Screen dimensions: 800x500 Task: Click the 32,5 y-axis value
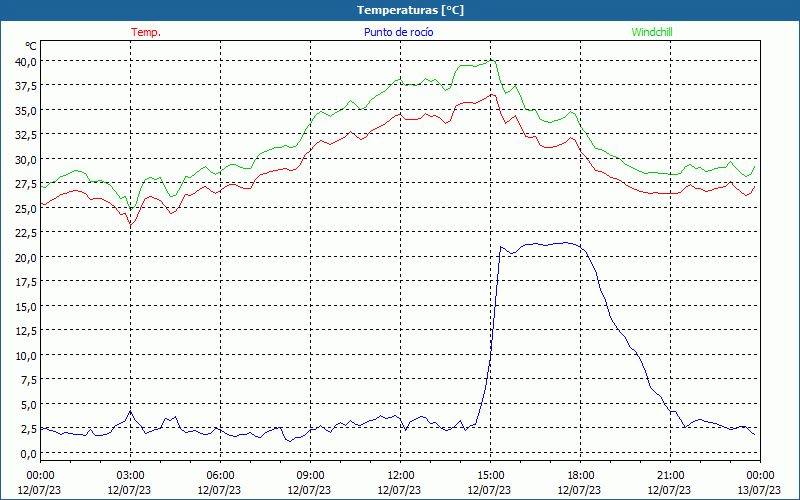(x=27, y=135)
